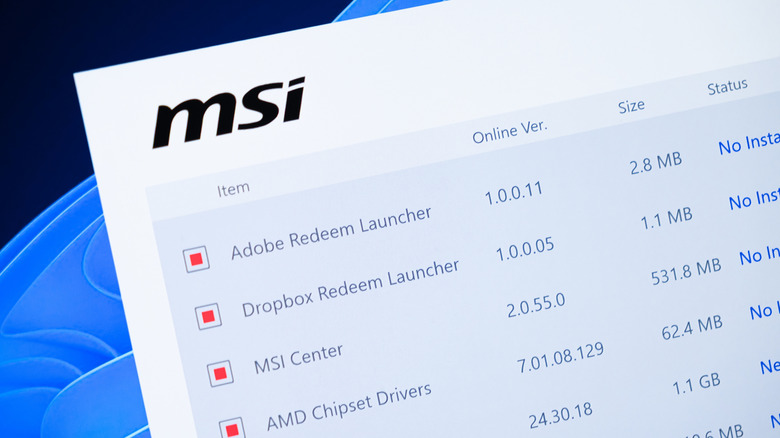Screen dimensions: 780x438
Task: Open install status link for Adobe Redeem Launcher
Action: tap(748, 143)
